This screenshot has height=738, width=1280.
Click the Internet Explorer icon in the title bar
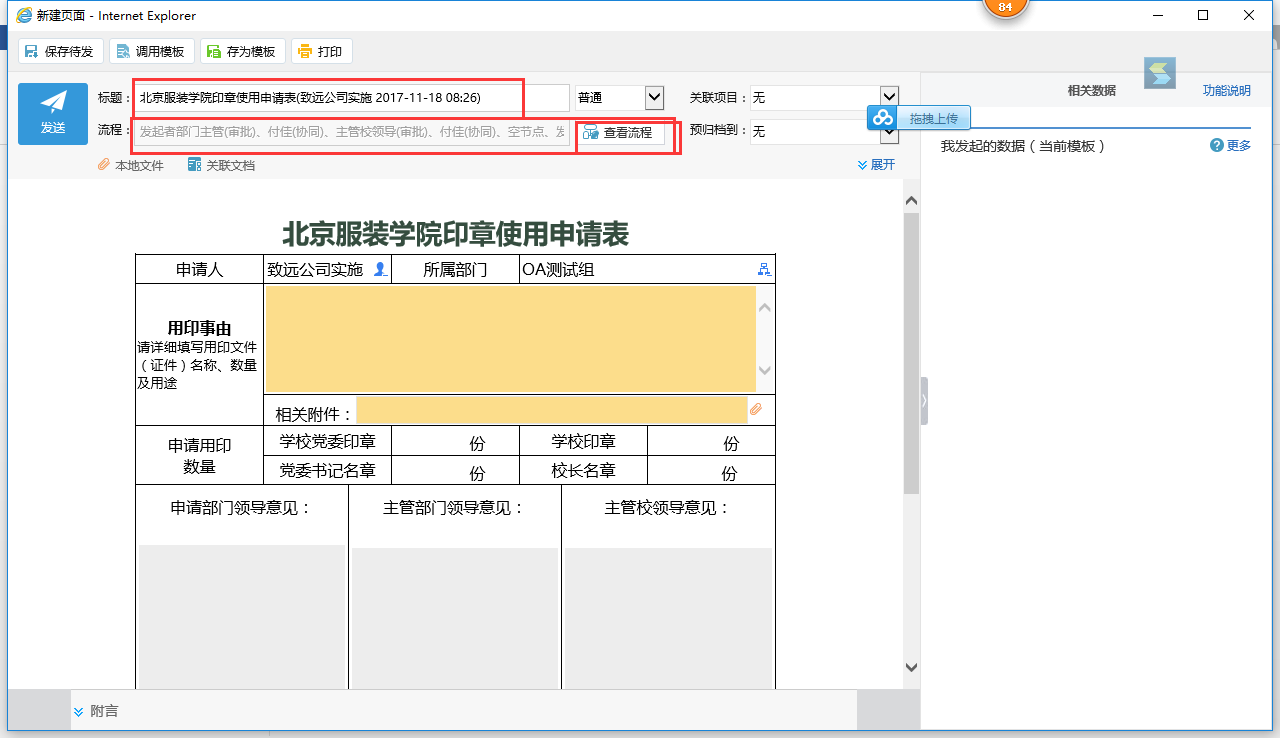point(24,15)
